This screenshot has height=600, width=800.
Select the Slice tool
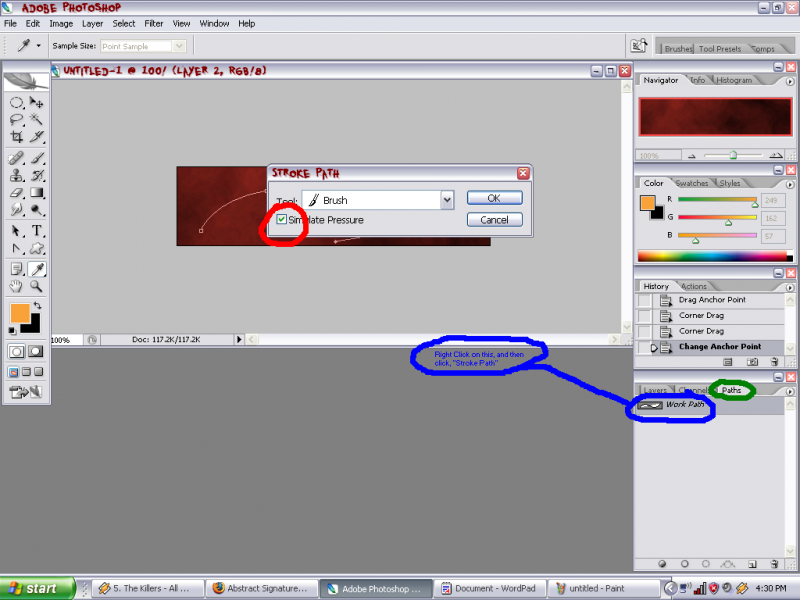tap(36, 137)
